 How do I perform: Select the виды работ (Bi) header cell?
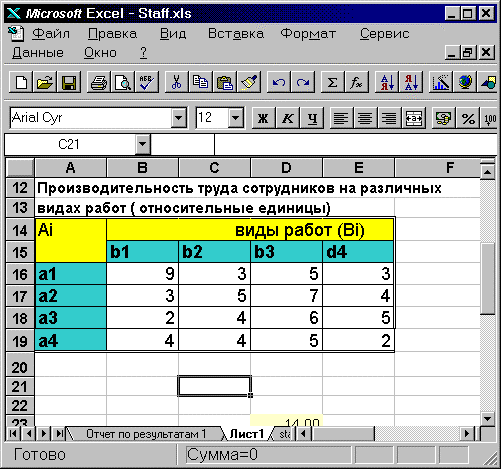click(250, 230)
